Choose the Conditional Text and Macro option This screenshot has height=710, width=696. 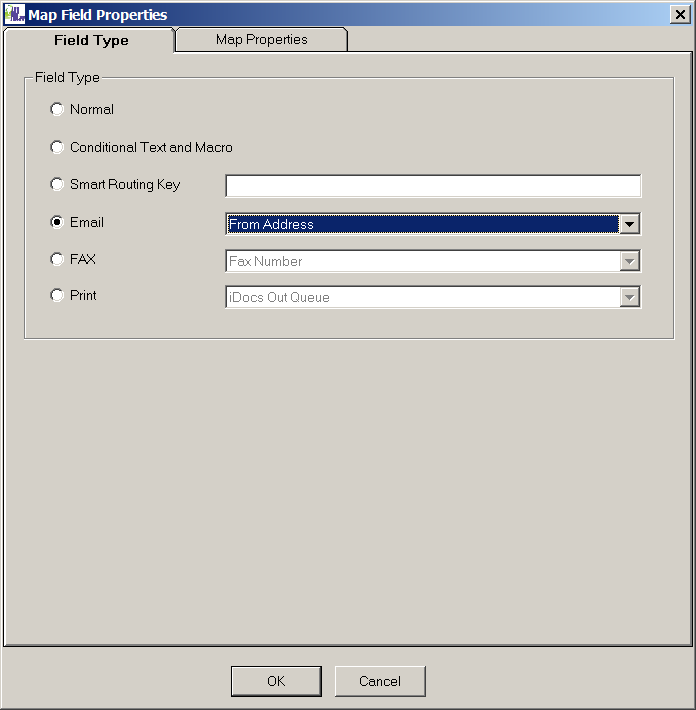pyautogui.click(x=57, y=148)
